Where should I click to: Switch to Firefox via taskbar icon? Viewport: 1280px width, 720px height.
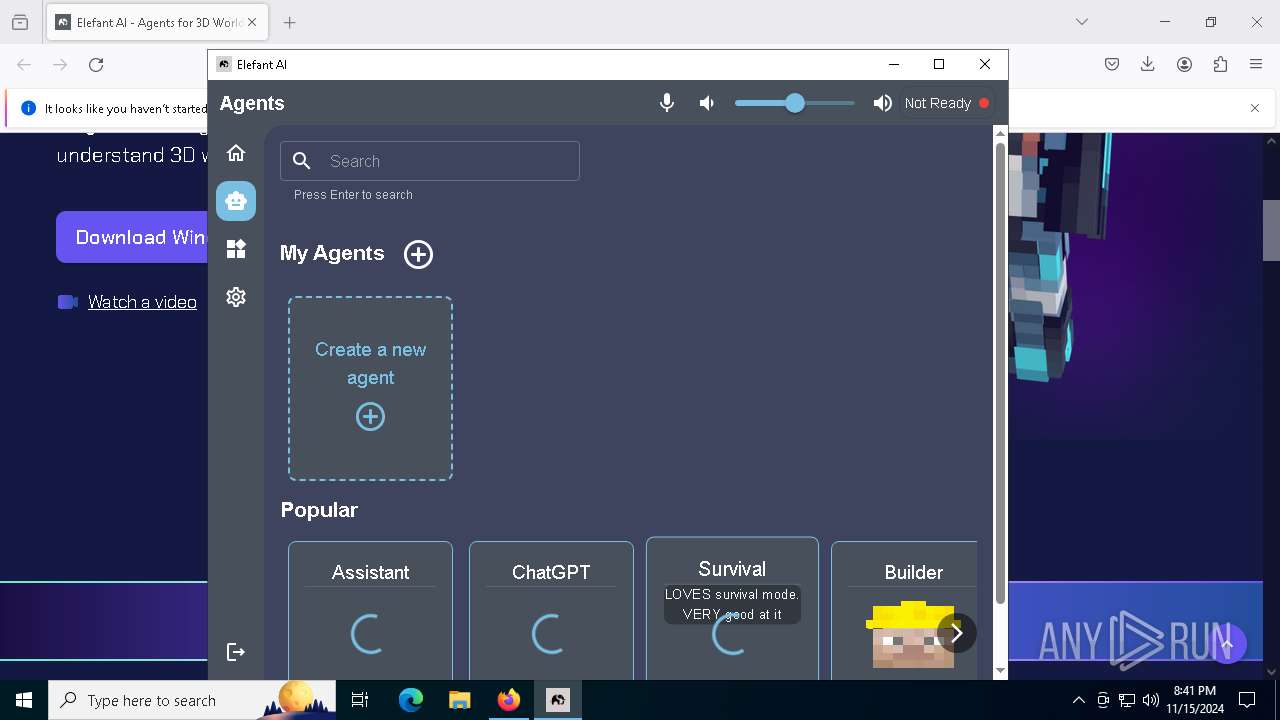click(509, 700)
